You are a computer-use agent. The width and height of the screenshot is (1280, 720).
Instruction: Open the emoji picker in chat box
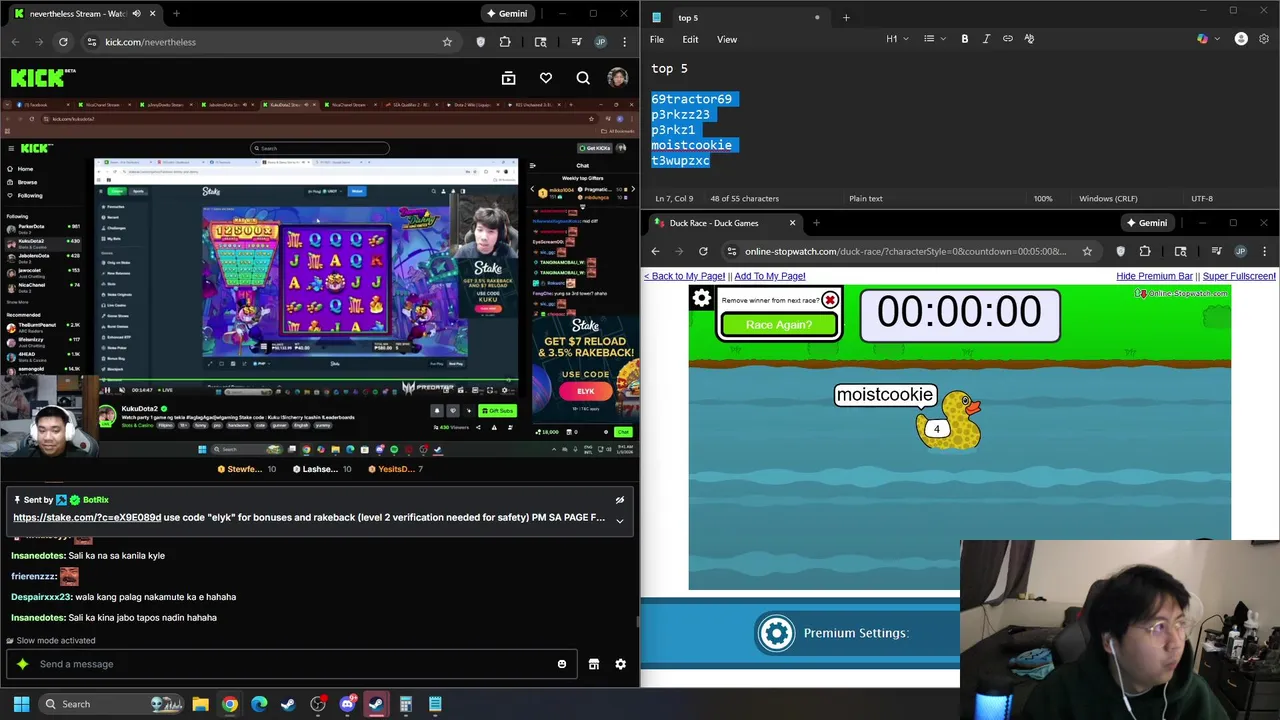(x=562, y=664)
